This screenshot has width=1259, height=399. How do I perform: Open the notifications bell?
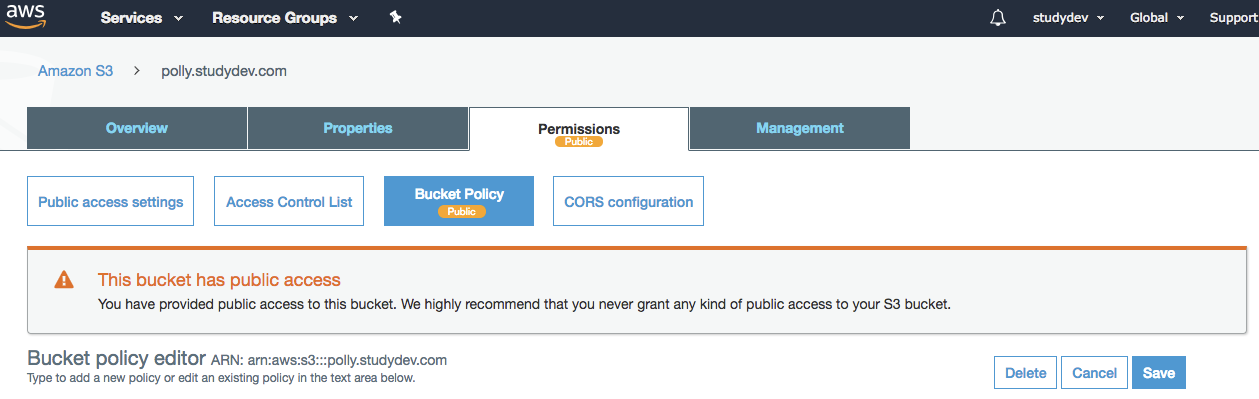tap(997, 18)
